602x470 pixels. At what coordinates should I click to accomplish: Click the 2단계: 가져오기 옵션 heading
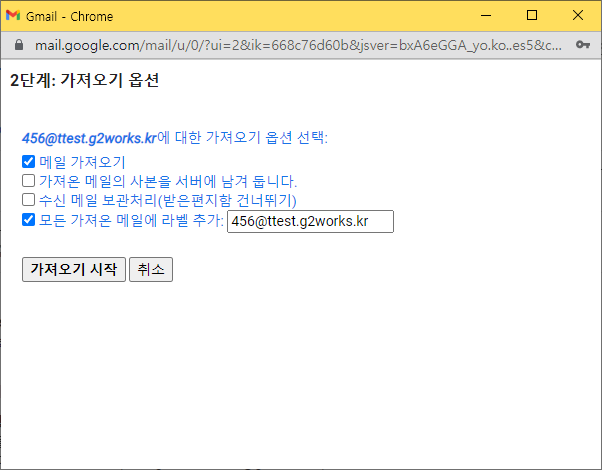click(x=84, y=80)
